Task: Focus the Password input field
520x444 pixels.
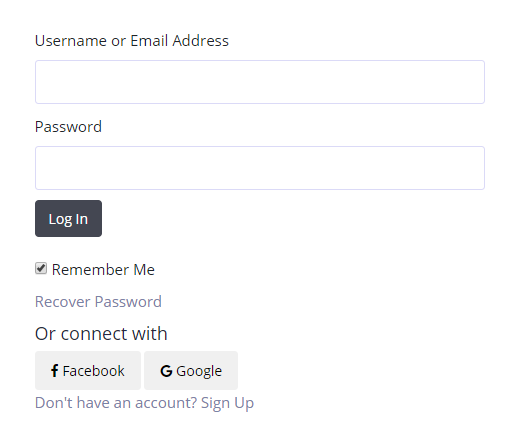Action: pyautogui.click(x=260, y=168)
